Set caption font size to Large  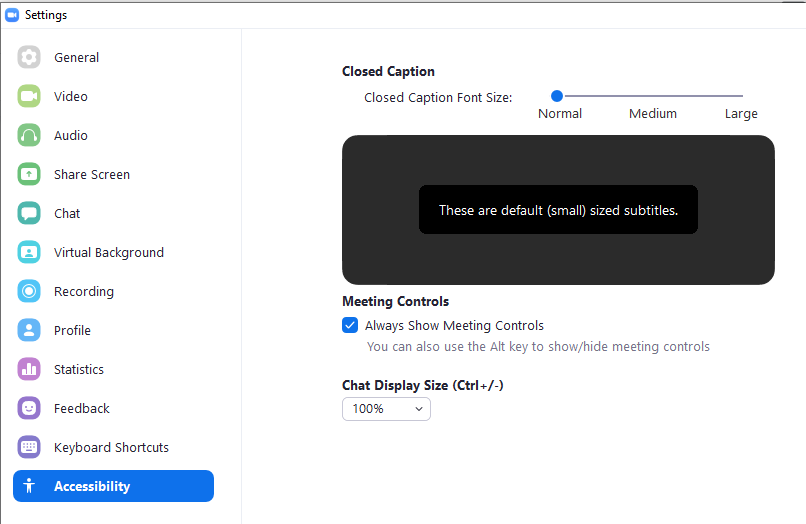pyautogui.click(x=742, y=96)
